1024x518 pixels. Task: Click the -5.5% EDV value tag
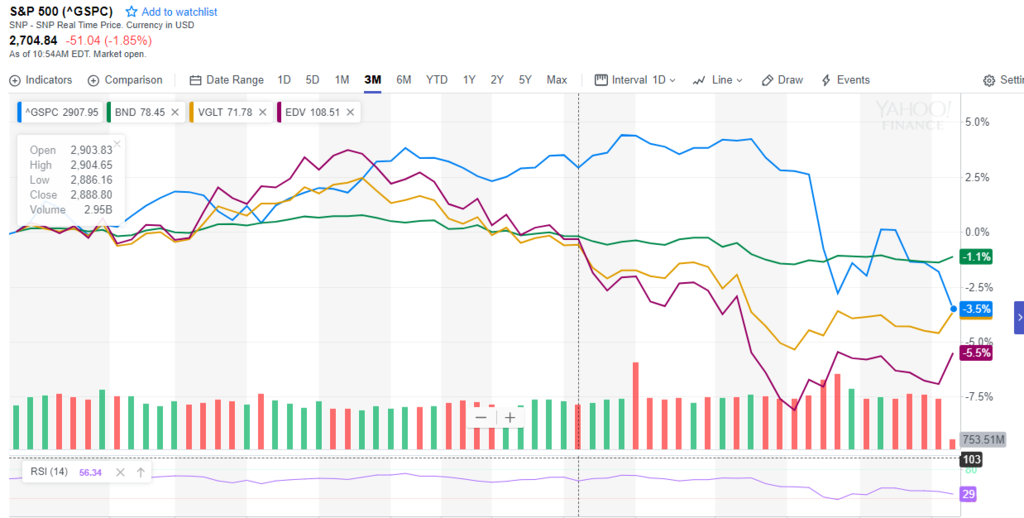976,353
